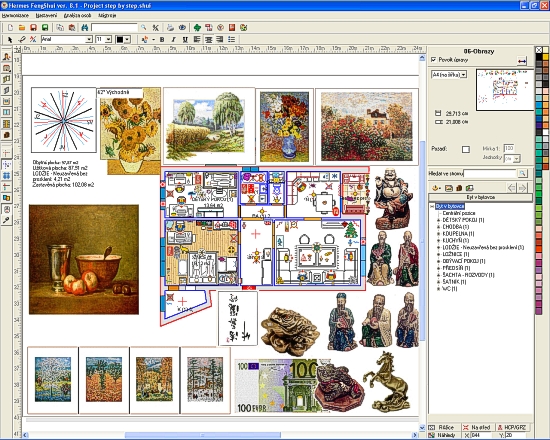Screen dimensions: 550x440
Task: Click the Hledat ve stromu input field
Action: tap(490, 173)
